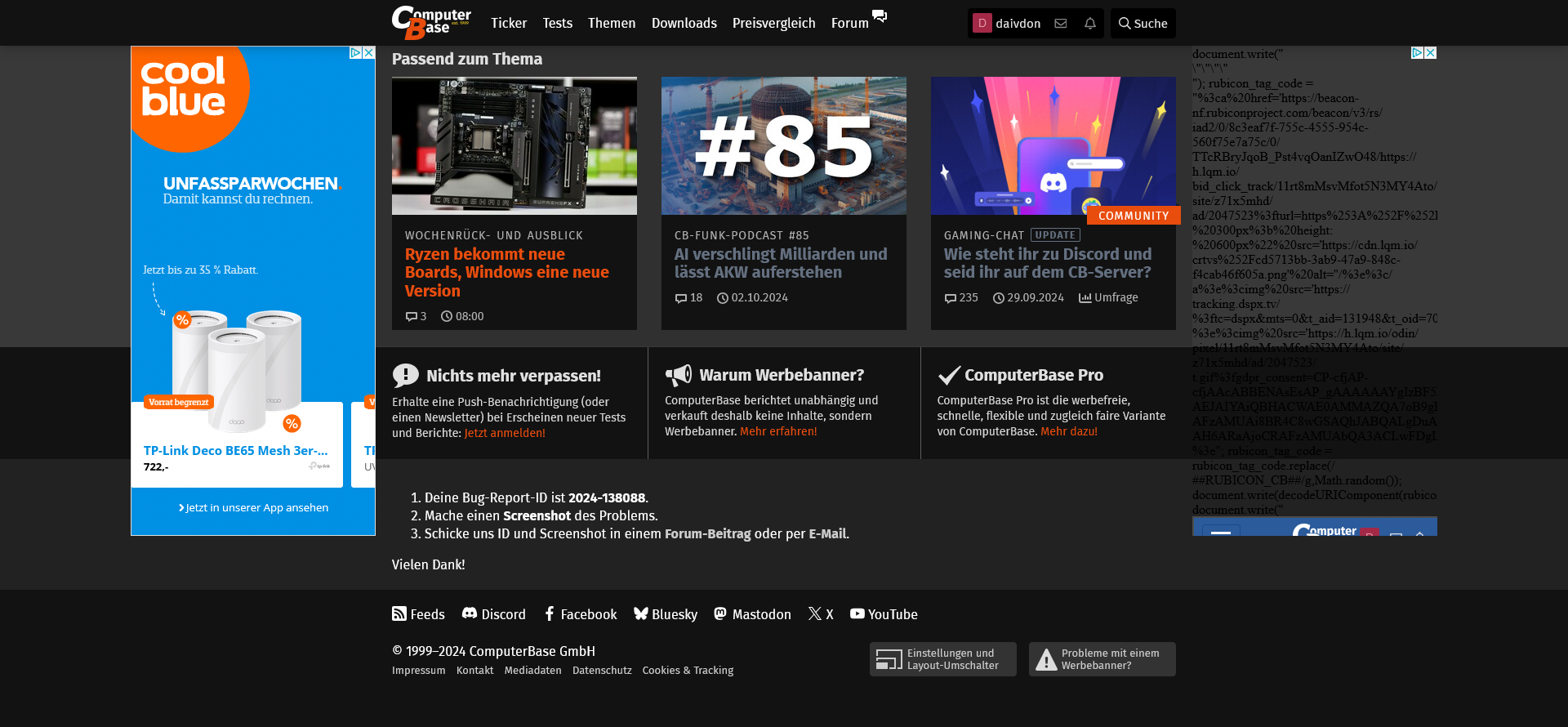Image resolution: width=1568 pixels, height=727 pixels.
Task: Click the COMMUNITY badge
Action: (1134, 216)
